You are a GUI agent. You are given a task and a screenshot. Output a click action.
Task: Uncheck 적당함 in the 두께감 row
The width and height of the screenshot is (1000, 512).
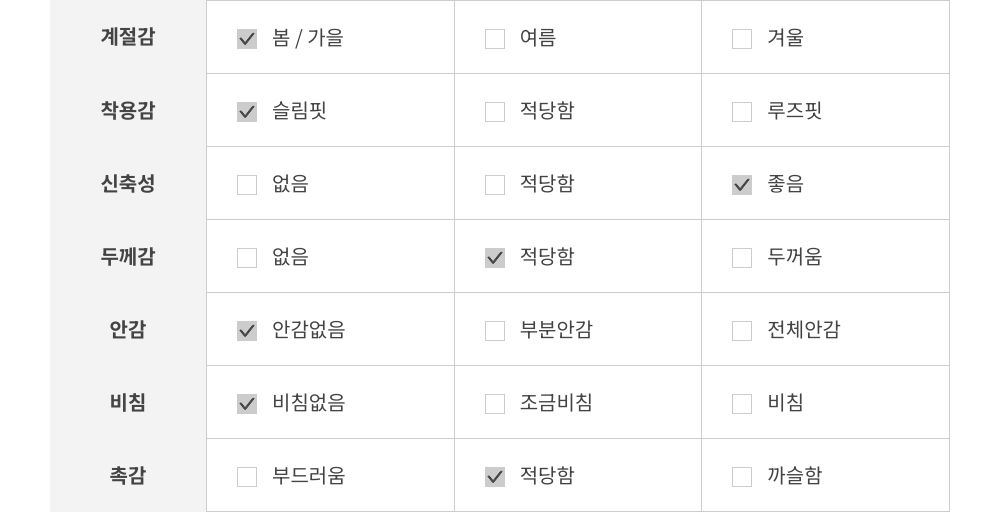pyautogui.click(x=495, y=258)
